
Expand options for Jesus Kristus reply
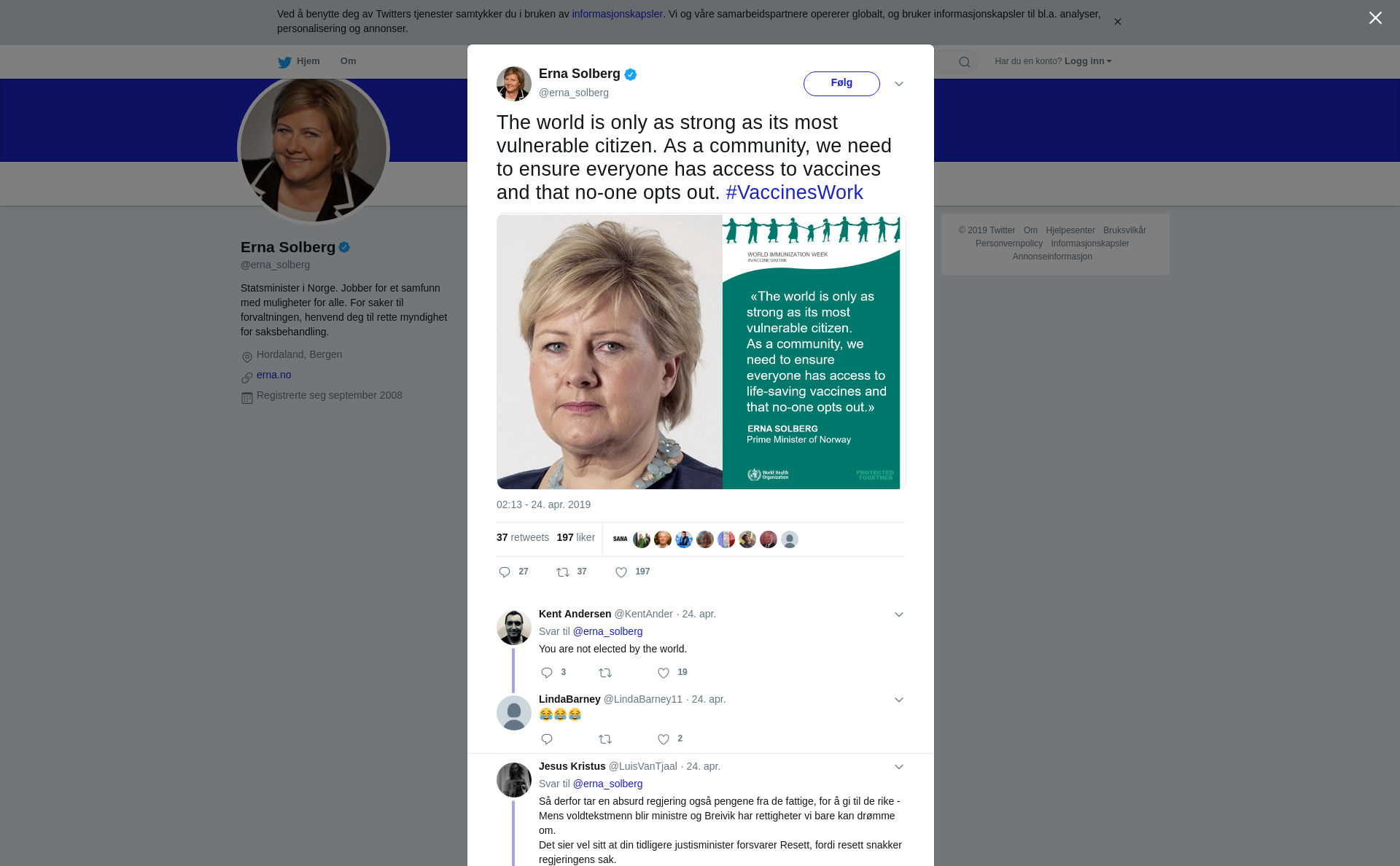(899, 767)
